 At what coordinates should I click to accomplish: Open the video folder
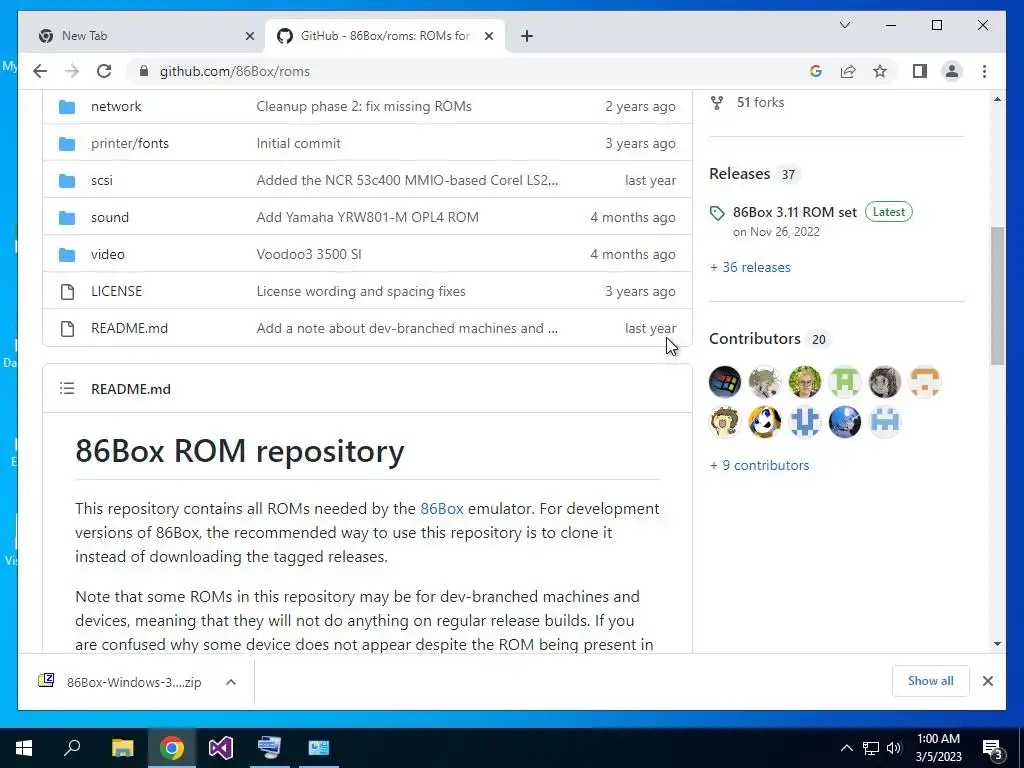[x=108, y=254]
